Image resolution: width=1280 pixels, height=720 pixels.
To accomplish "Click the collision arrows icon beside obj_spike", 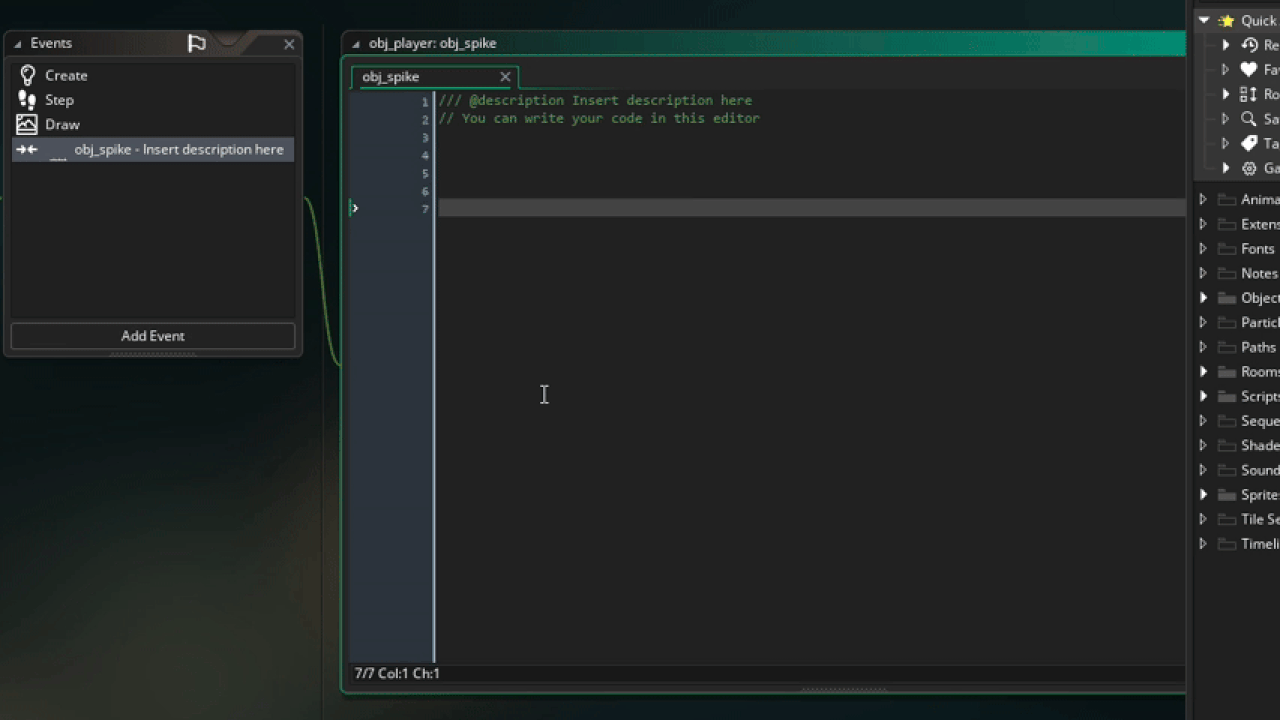I will (28, 149).
